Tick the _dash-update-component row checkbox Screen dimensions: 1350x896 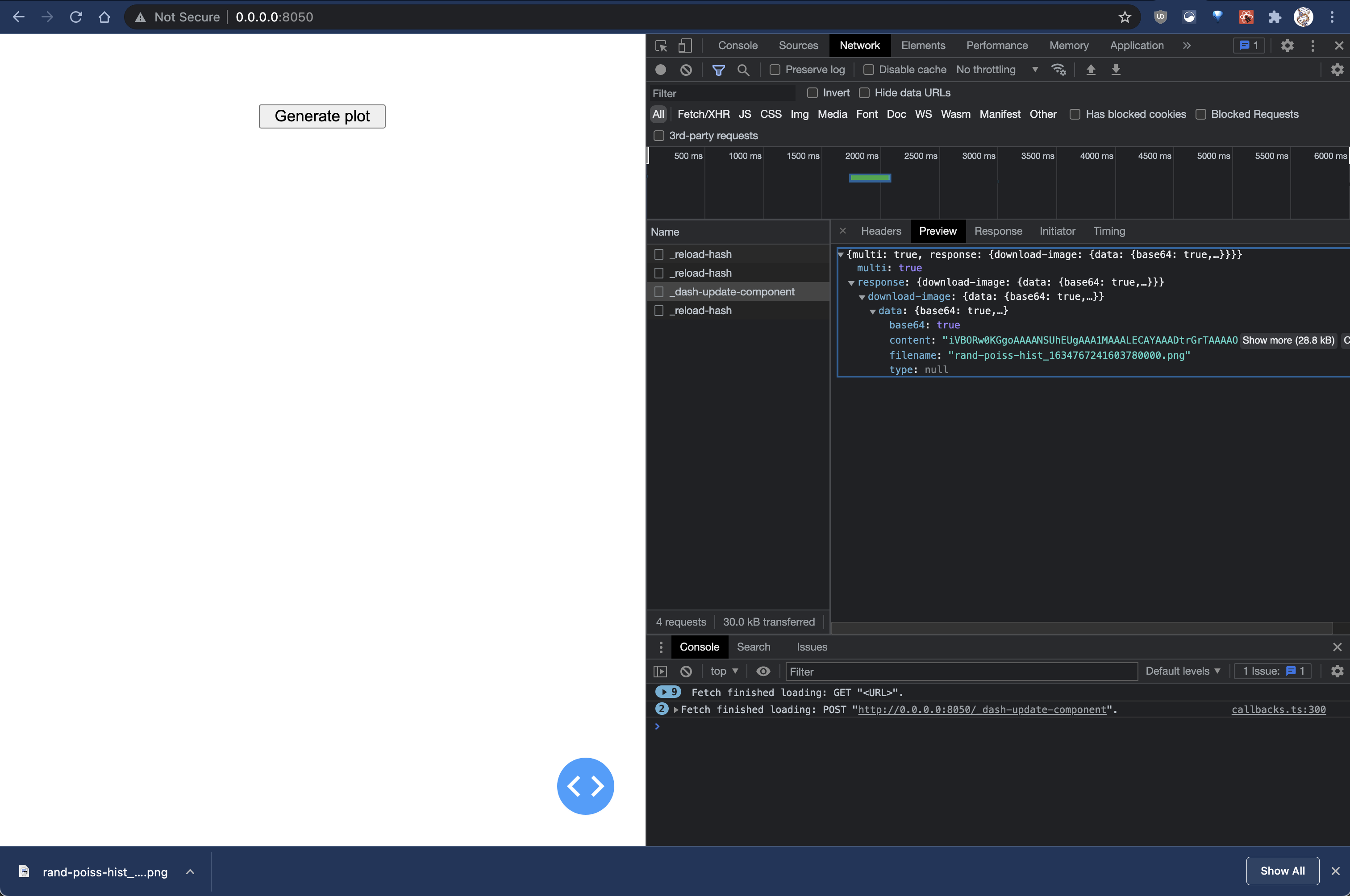[x=659, y=292]
